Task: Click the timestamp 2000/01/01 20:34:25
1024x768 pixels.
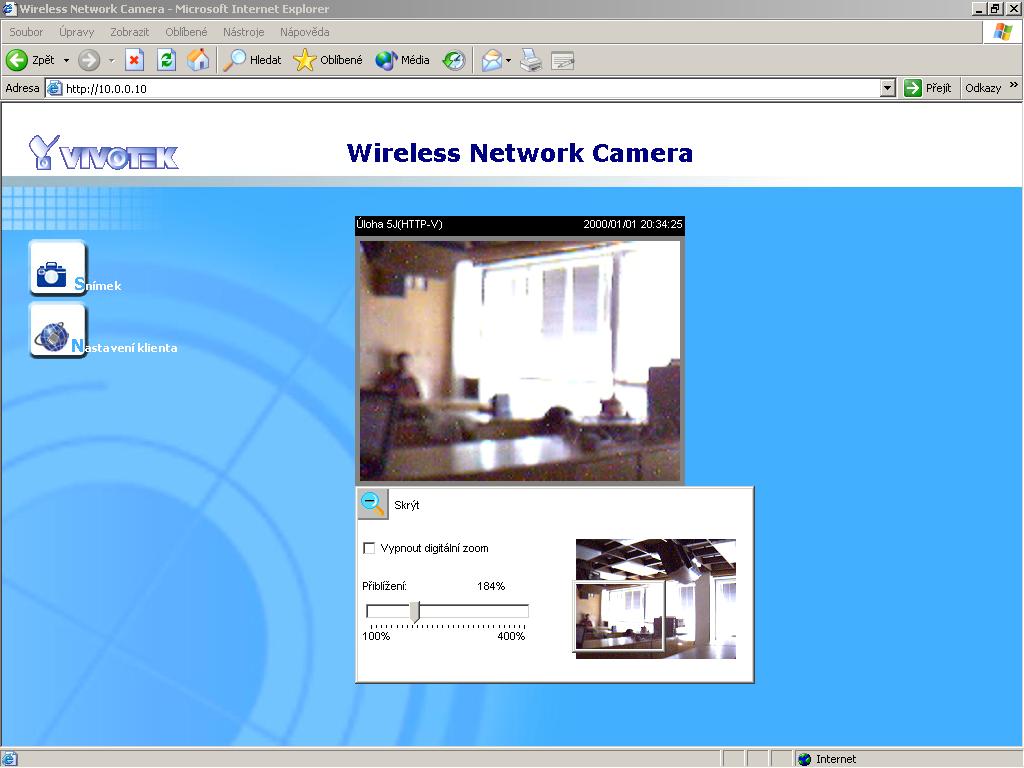Action: click(633, 224)
